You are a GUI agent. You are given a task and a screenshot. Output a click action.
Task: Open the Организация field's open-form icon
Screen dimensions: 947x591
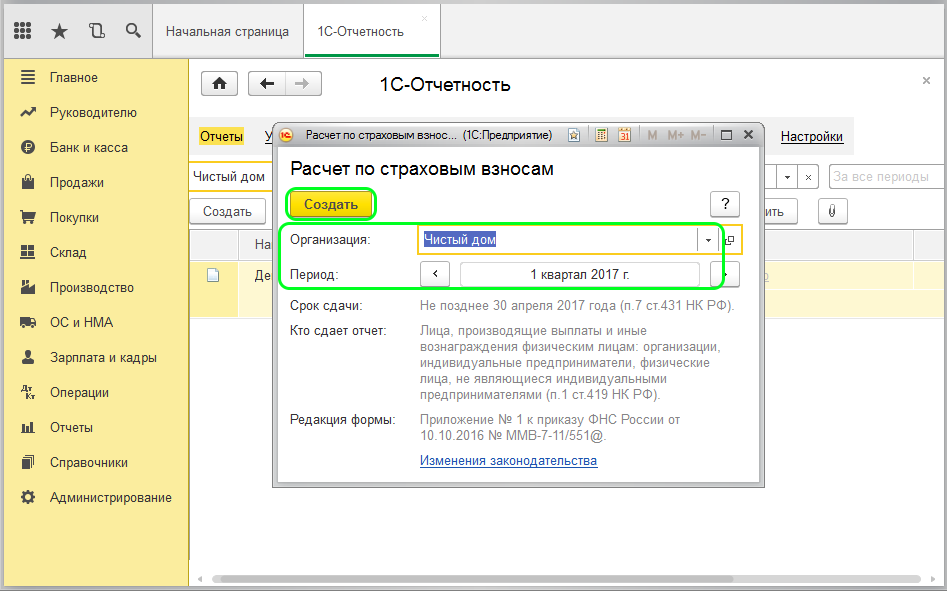click(x=730, y=240)
